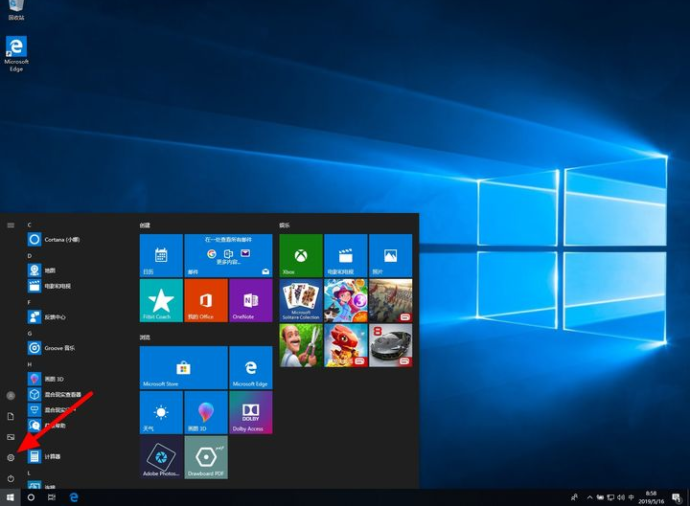Click the Windows Start button on taskbar
This screenshot has width=692, height=506.
coord(10,497)
